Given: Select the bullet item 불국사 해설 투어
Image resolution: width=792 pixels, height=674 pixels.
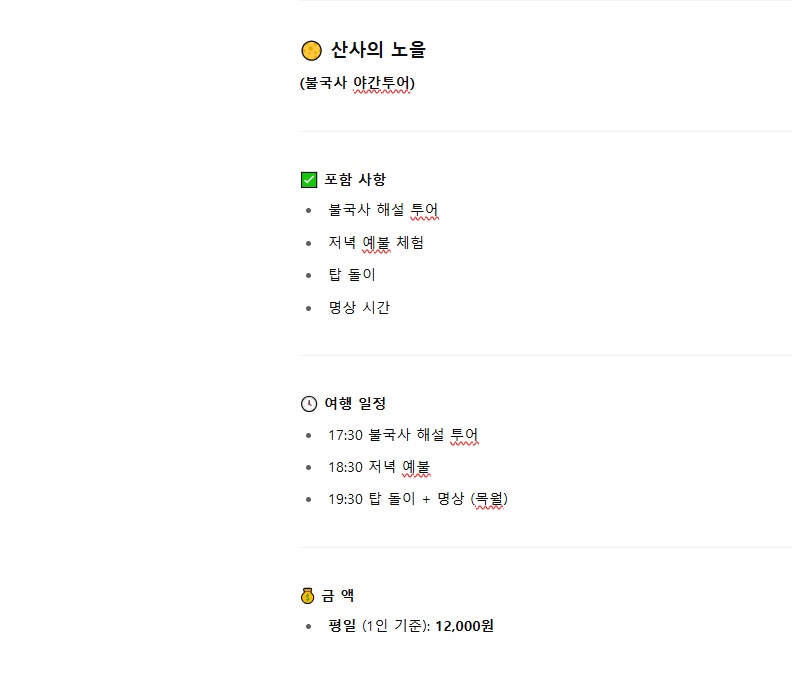Looking at the screenshot, I should click(383, 210).
